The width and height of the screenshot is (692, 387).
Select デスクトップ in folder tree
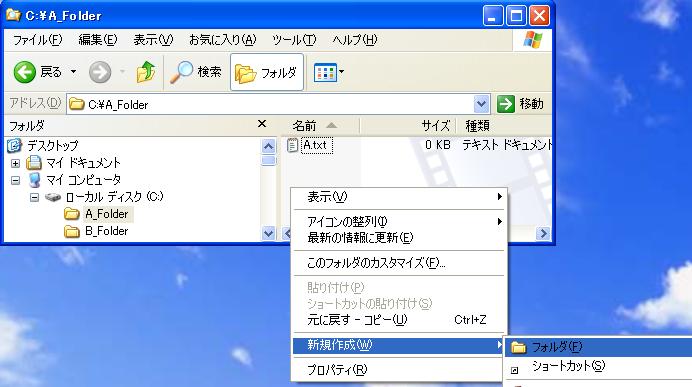click(x=53, y=145)
